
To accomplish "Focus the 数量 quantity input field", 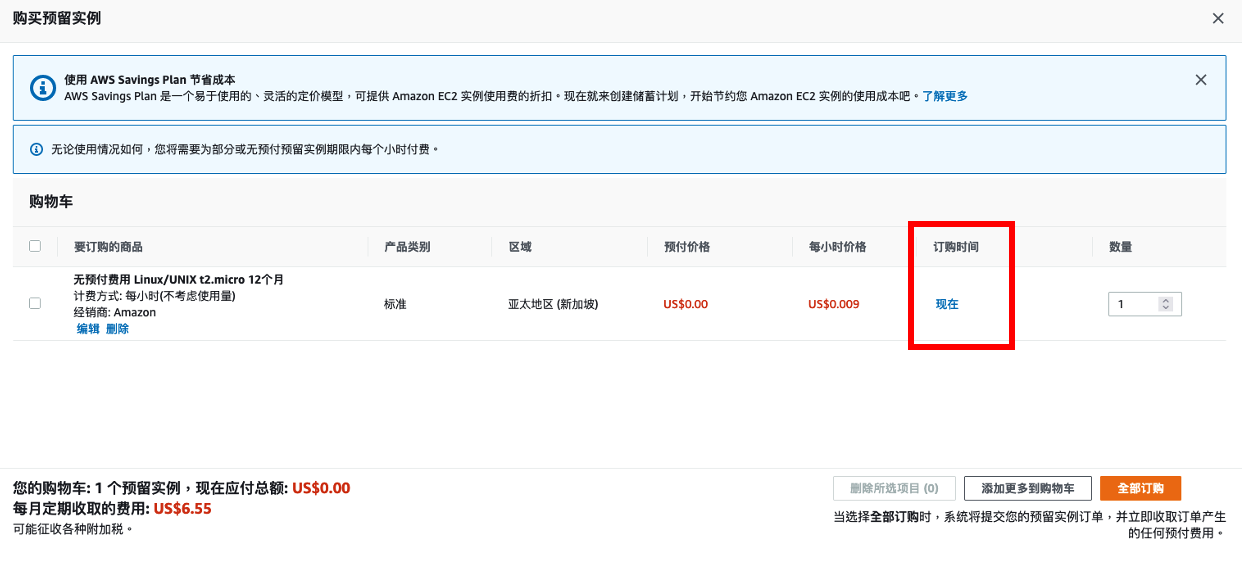I will coord(1133,304).
